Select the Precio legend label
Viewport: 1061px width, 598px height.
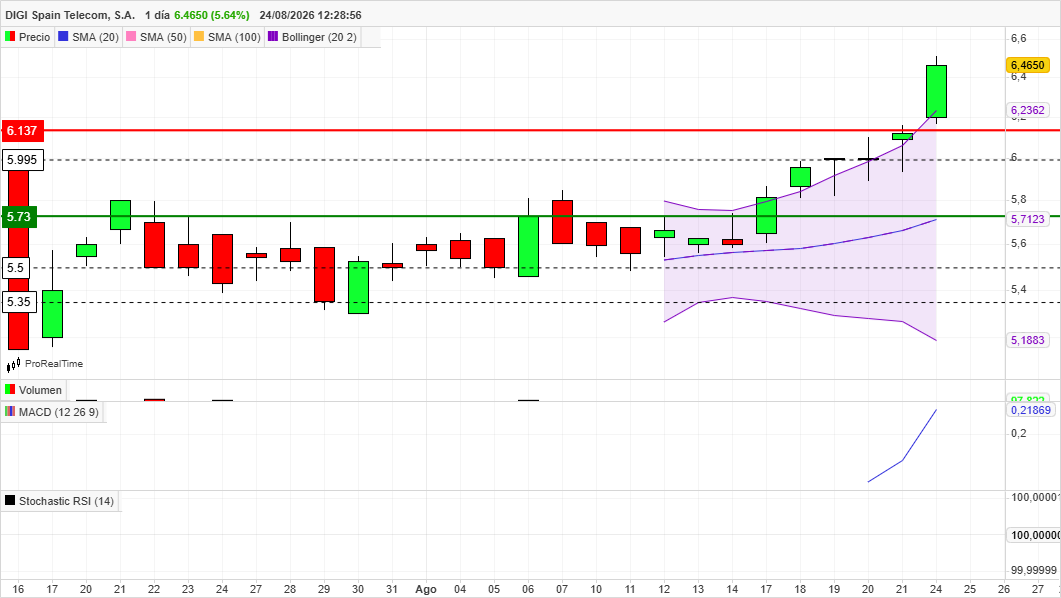pyautogui.click(x=35, y=37)
